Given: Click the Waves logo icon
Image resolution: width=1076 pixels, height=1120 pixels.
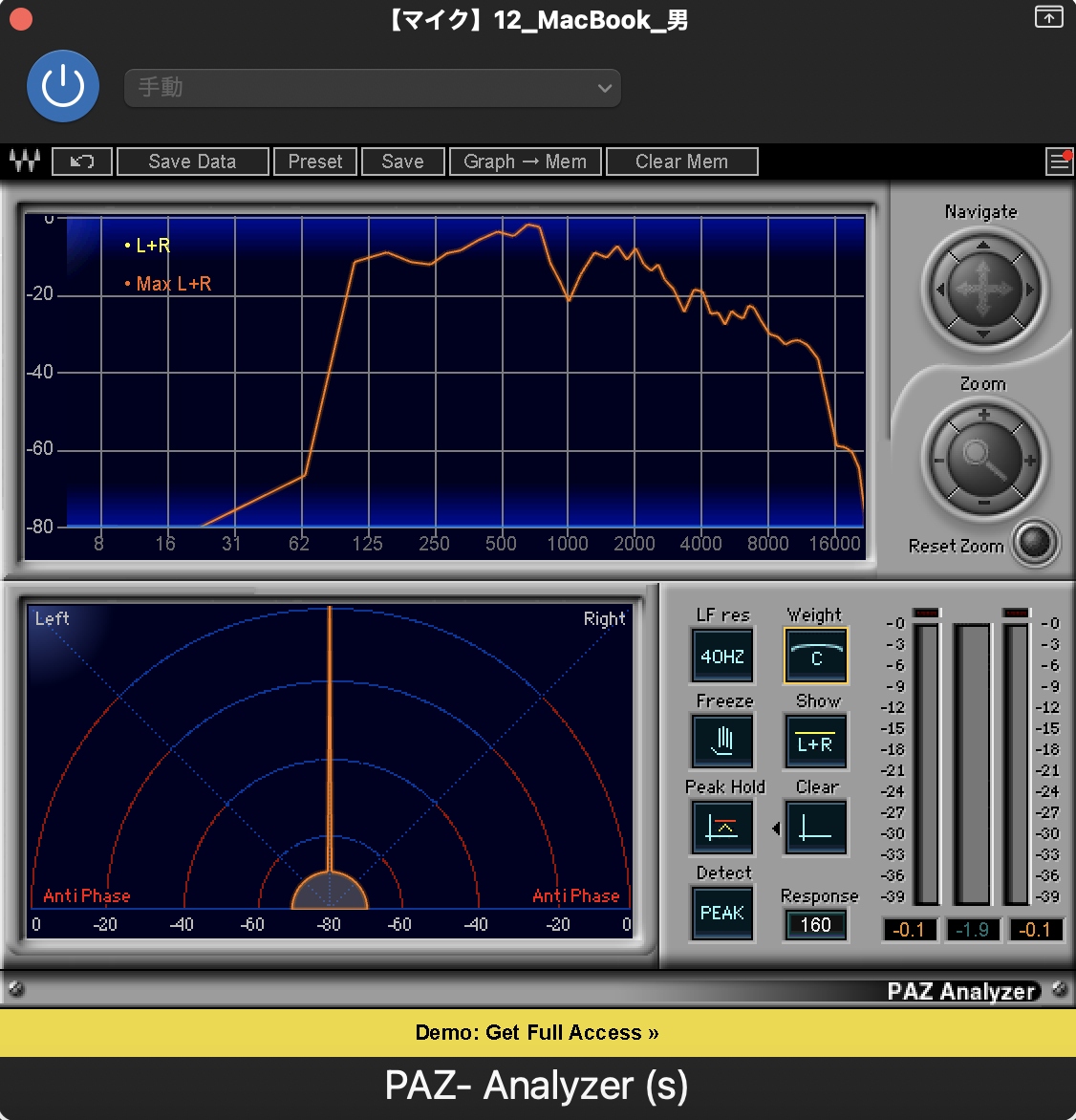Looking at the screenshot, I should (25, 161).
